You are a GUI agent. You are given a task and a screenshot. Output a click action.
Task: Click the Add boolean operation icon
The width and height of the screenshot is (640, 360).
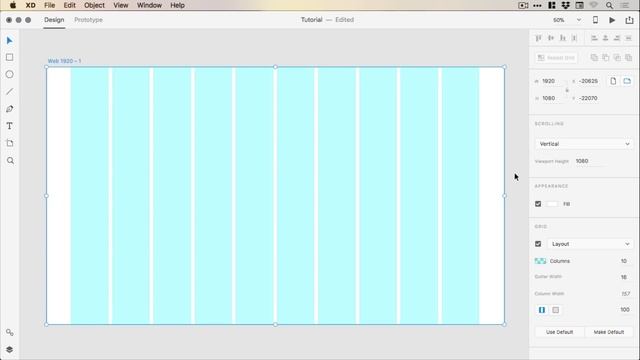pos(594,58)
